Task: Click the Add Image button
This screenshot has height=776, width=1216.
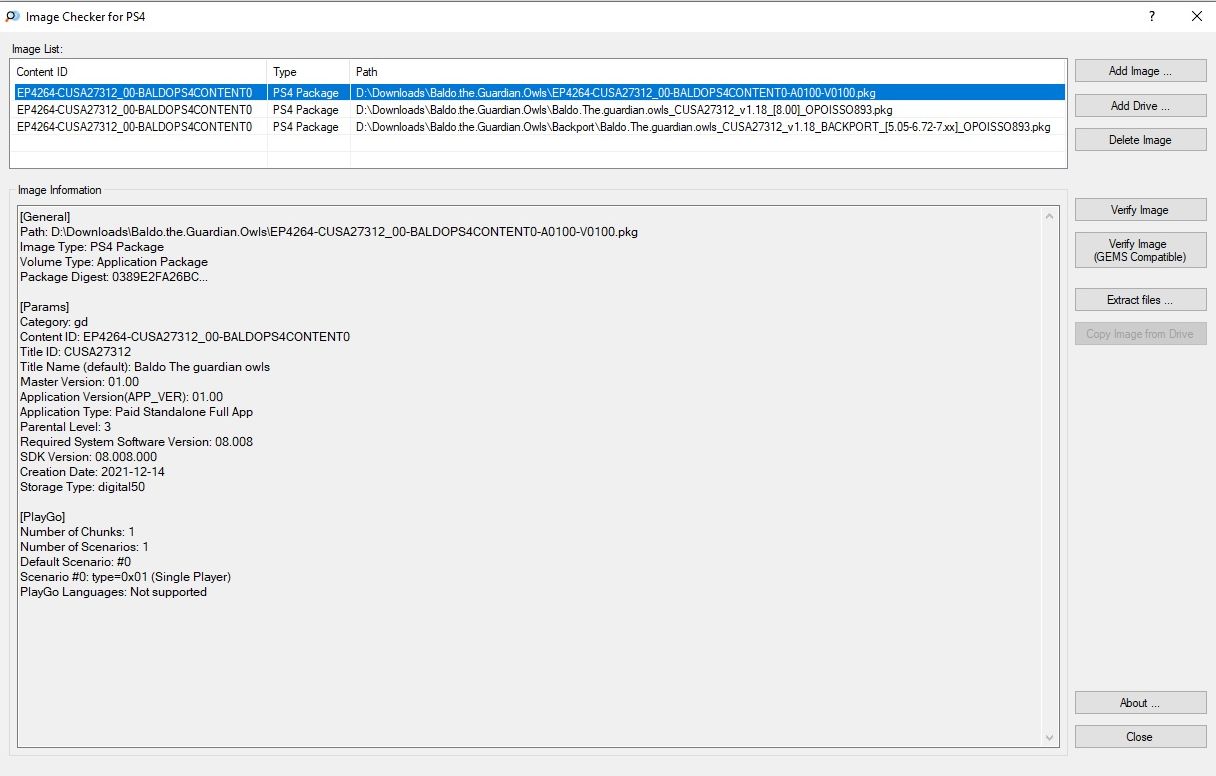Action: (1140, 71)
